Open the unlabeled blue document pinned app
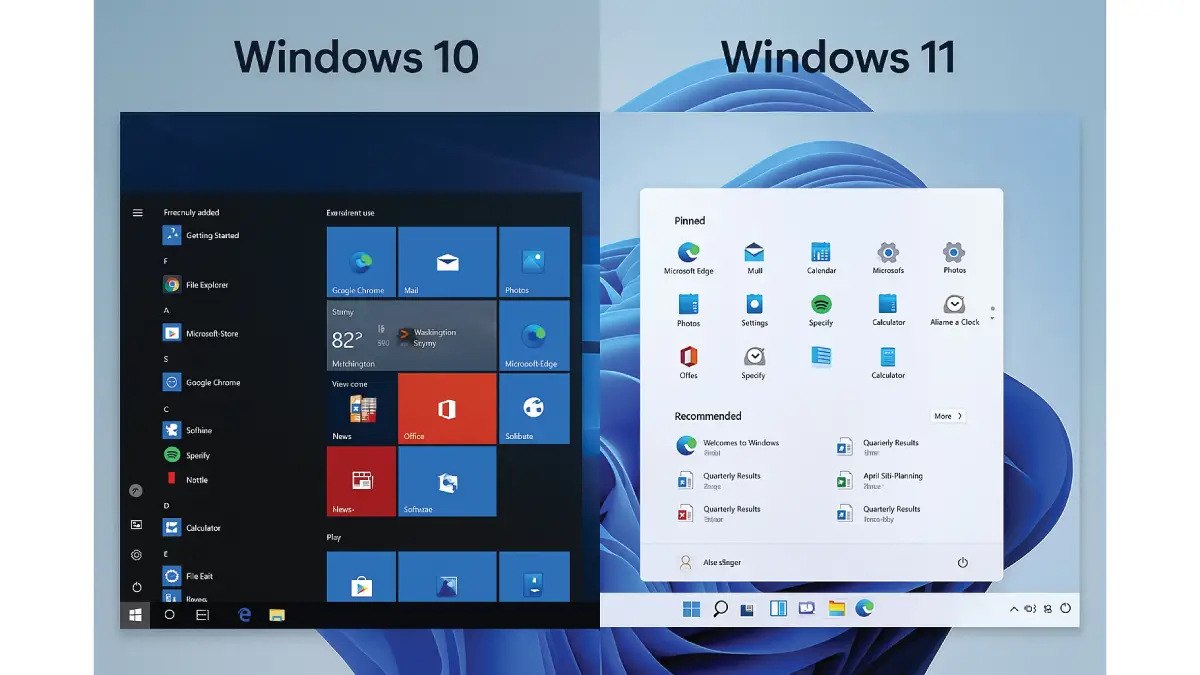 821,357
